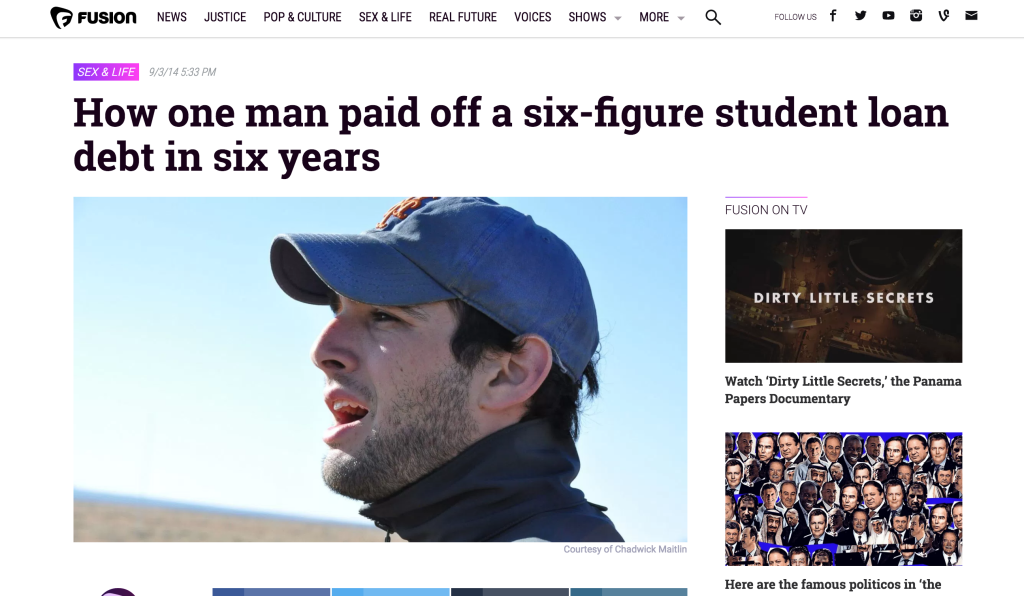The height and width of the screenshot is (596, 1024).
Task: Go to the Justice section
Action: [225, 17]
